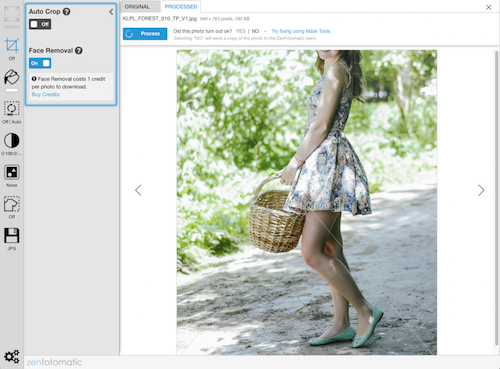Answer NO to photo turned out ok

point(255,31)
